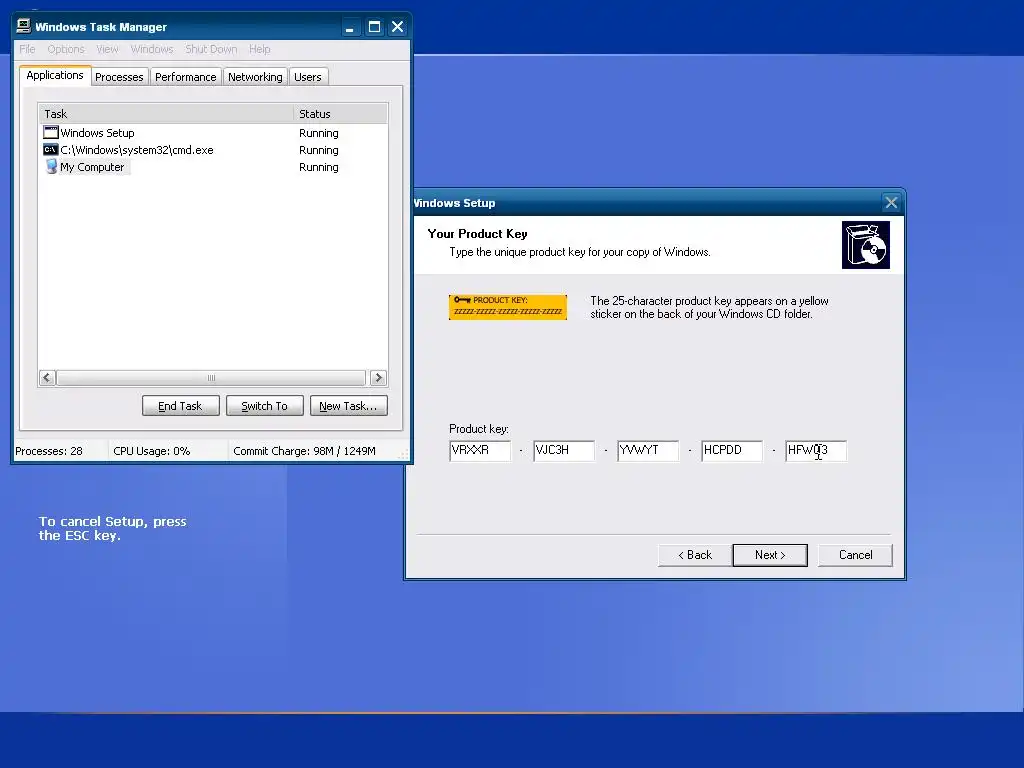The width and height of the screenshot is (1024, 768).
Task: Minimize the Windows Task Manager window
Action: (350, 27)
